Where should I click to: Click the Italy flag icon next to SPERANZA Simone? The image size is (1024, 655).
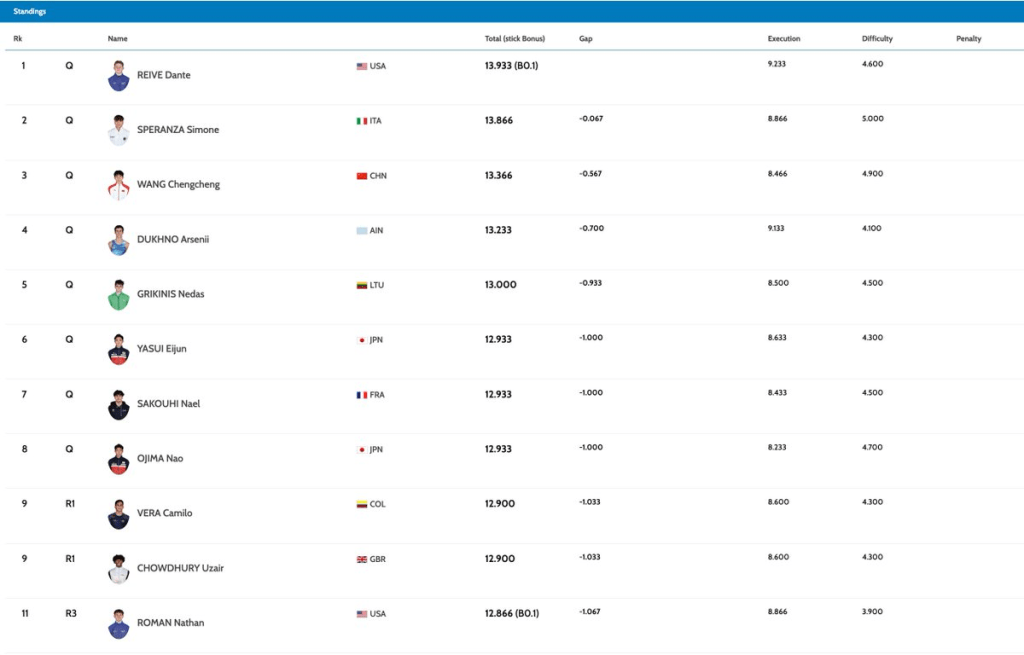click(x=362, y=121)
